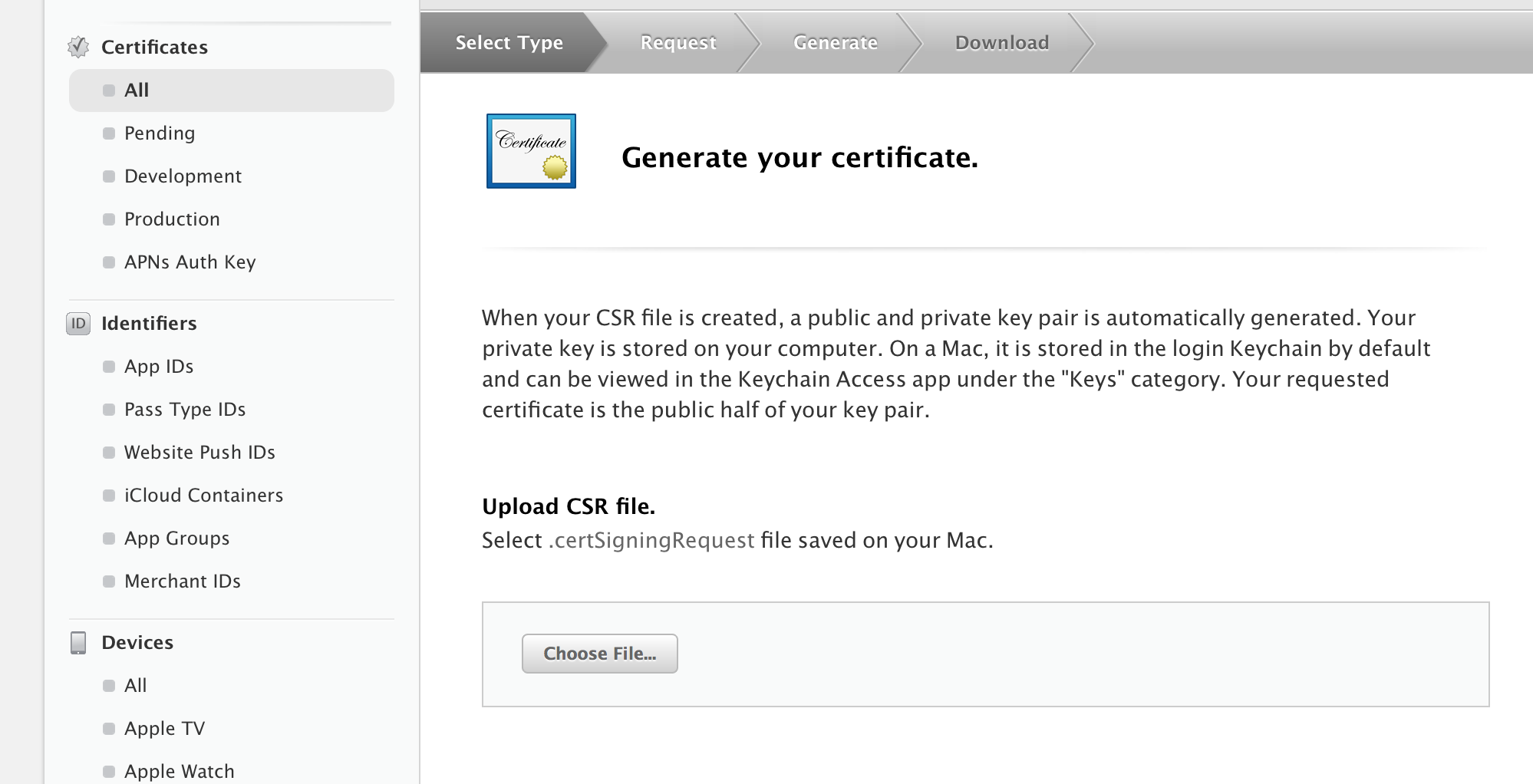This screenshot has height=784, width=1533.
Task: Open iCloud Containers identifiers
Action: pos(203,496)
